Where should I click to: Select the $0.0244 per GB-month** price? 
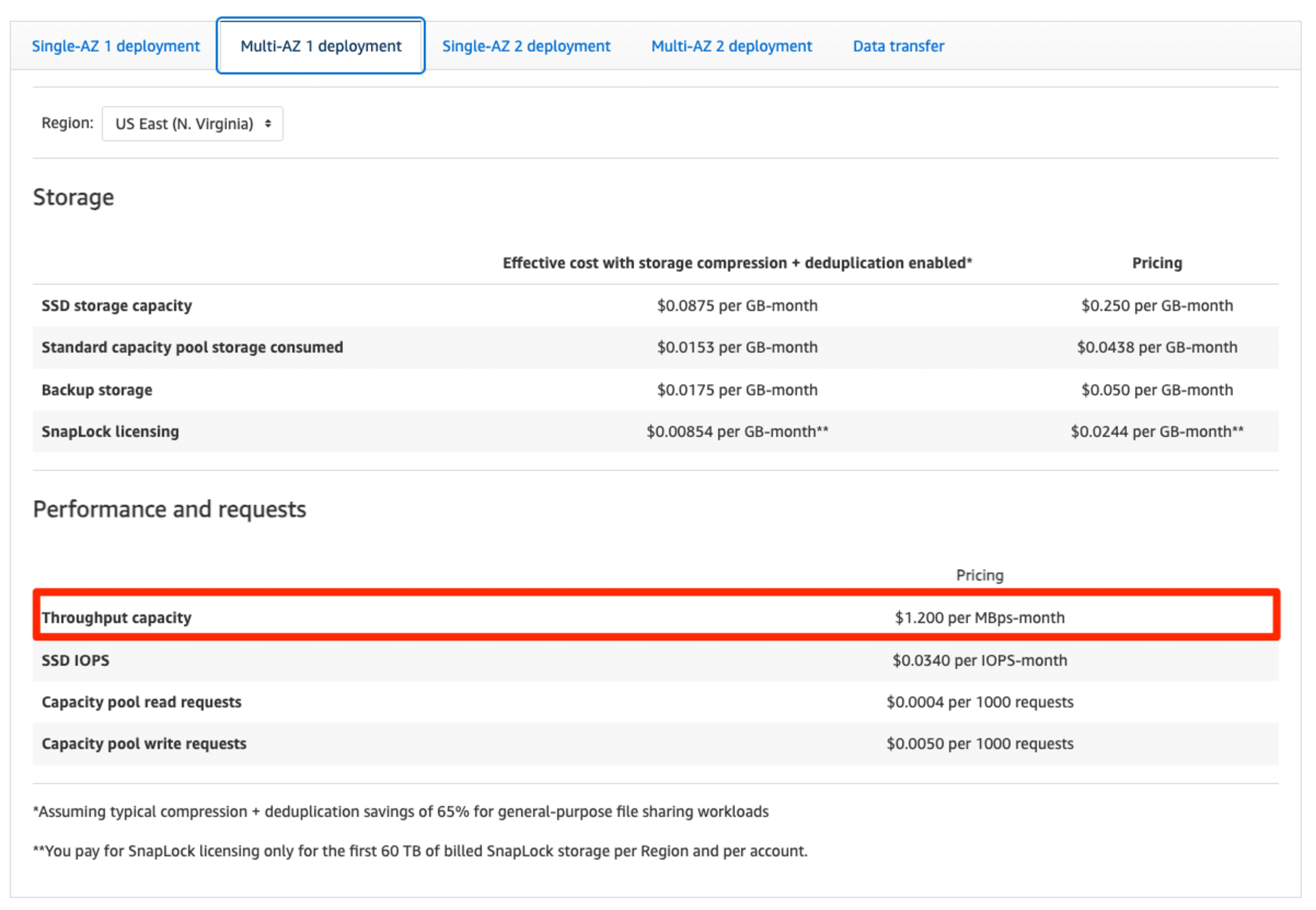(x=1157, y=431)
